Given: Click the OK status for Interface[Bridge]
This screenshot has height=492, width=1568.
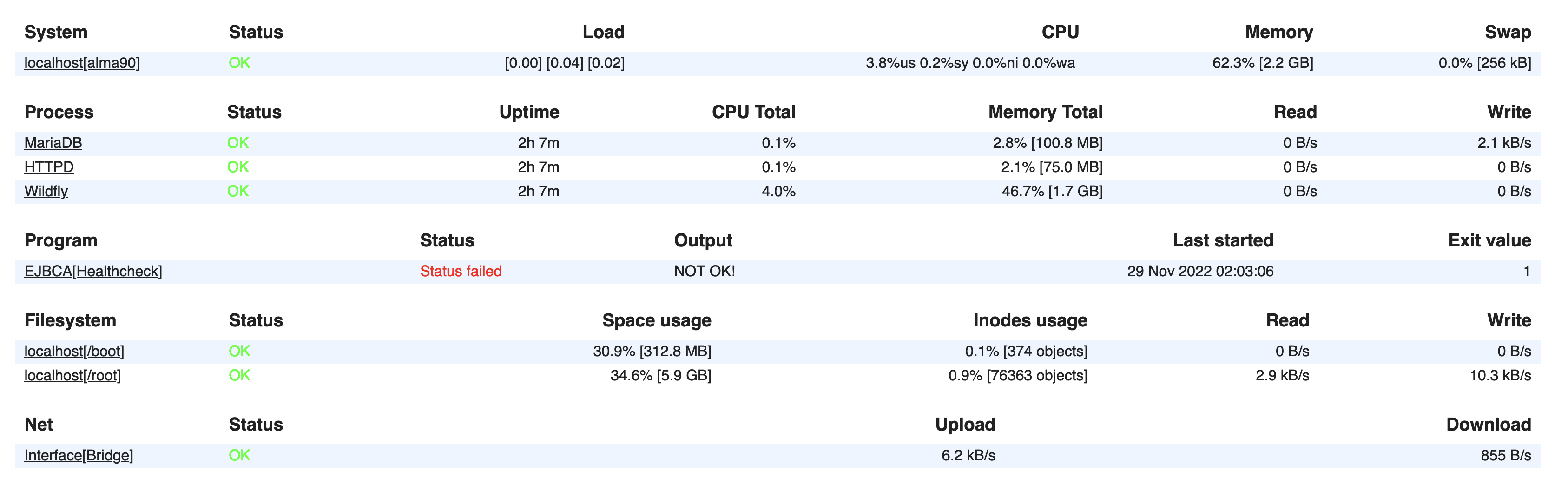Looking at the screenshot, I should (239, 455).
